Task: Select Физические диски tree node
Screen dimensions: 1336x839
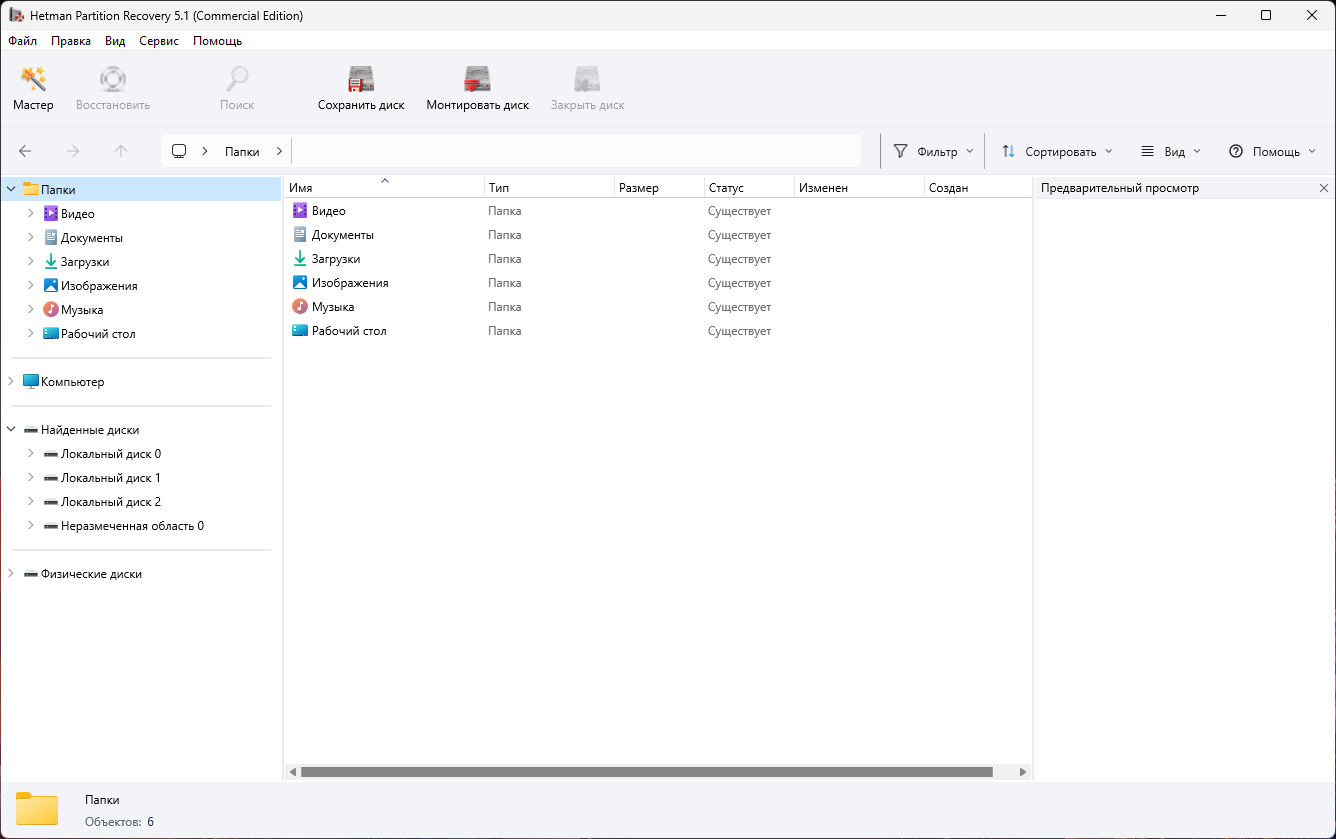Action: (91, 574)
